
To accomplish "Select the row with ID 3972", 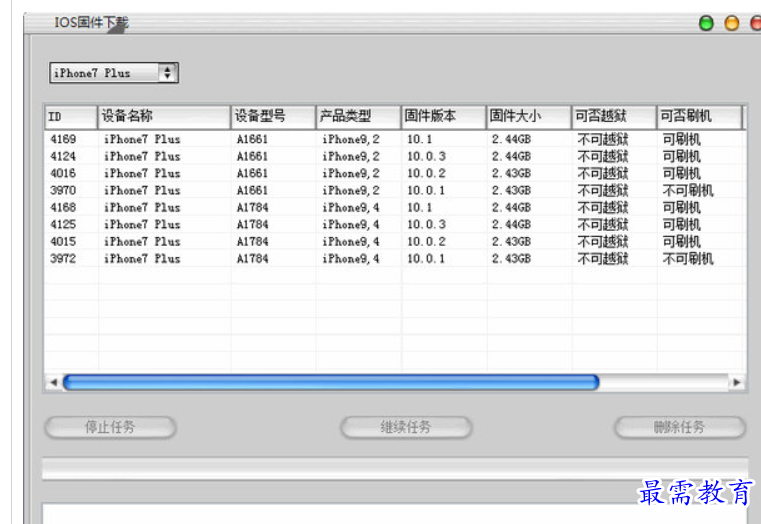I will 395,259.
